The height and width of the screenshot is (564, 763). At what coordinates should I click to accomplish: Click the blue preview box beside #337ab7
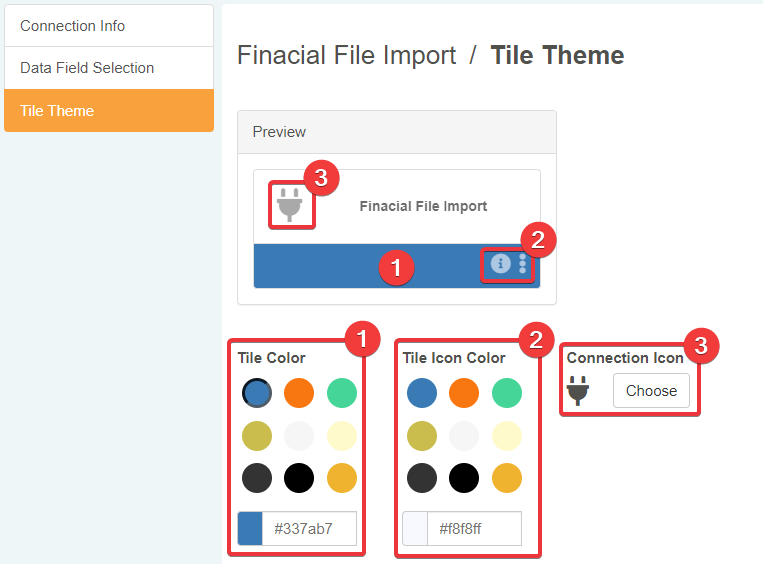pyautogui.click(x=250, y=528)
